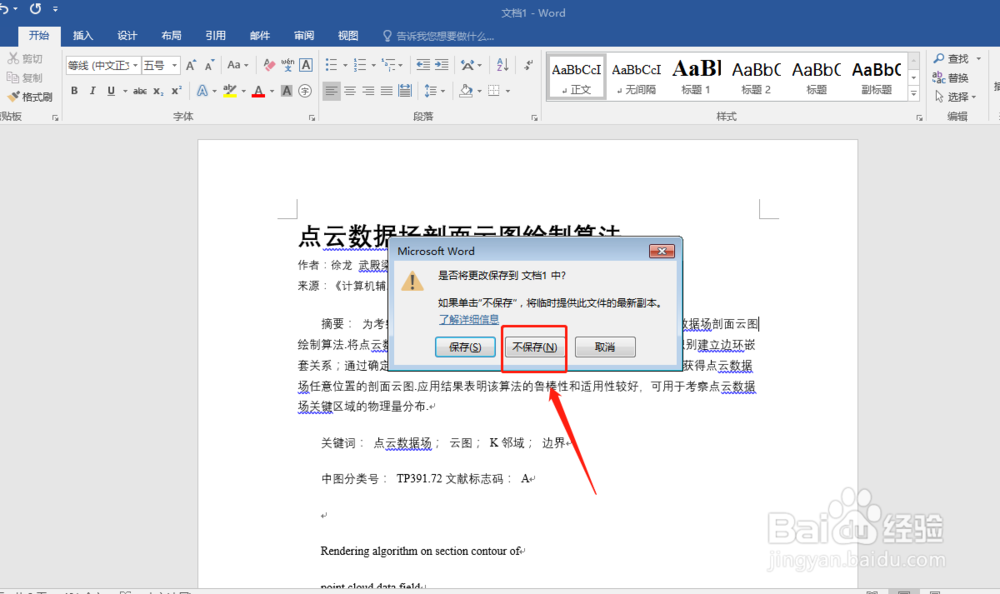
Task: Switch to the 邮件 (Mailings) tab
Action: click(260, 36)
